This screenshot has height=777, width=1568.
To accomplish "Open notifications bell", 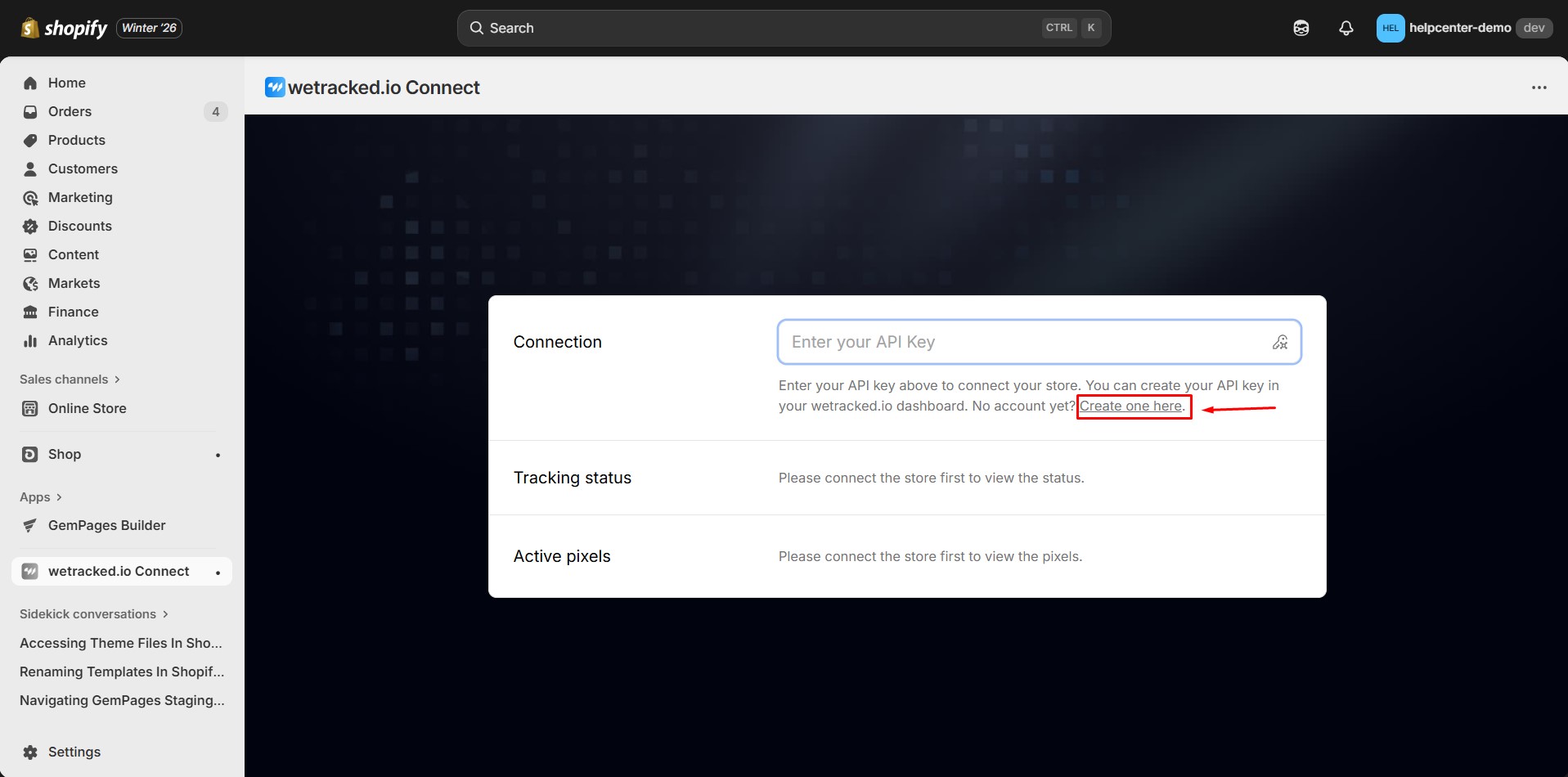I will 1346,28.
